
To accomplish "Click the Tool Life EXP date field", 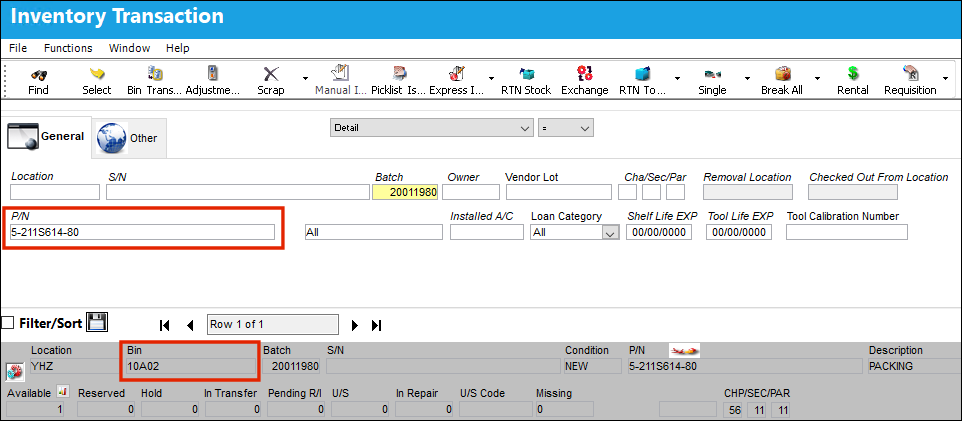I will pyautogui.click(x=739, y=232).
